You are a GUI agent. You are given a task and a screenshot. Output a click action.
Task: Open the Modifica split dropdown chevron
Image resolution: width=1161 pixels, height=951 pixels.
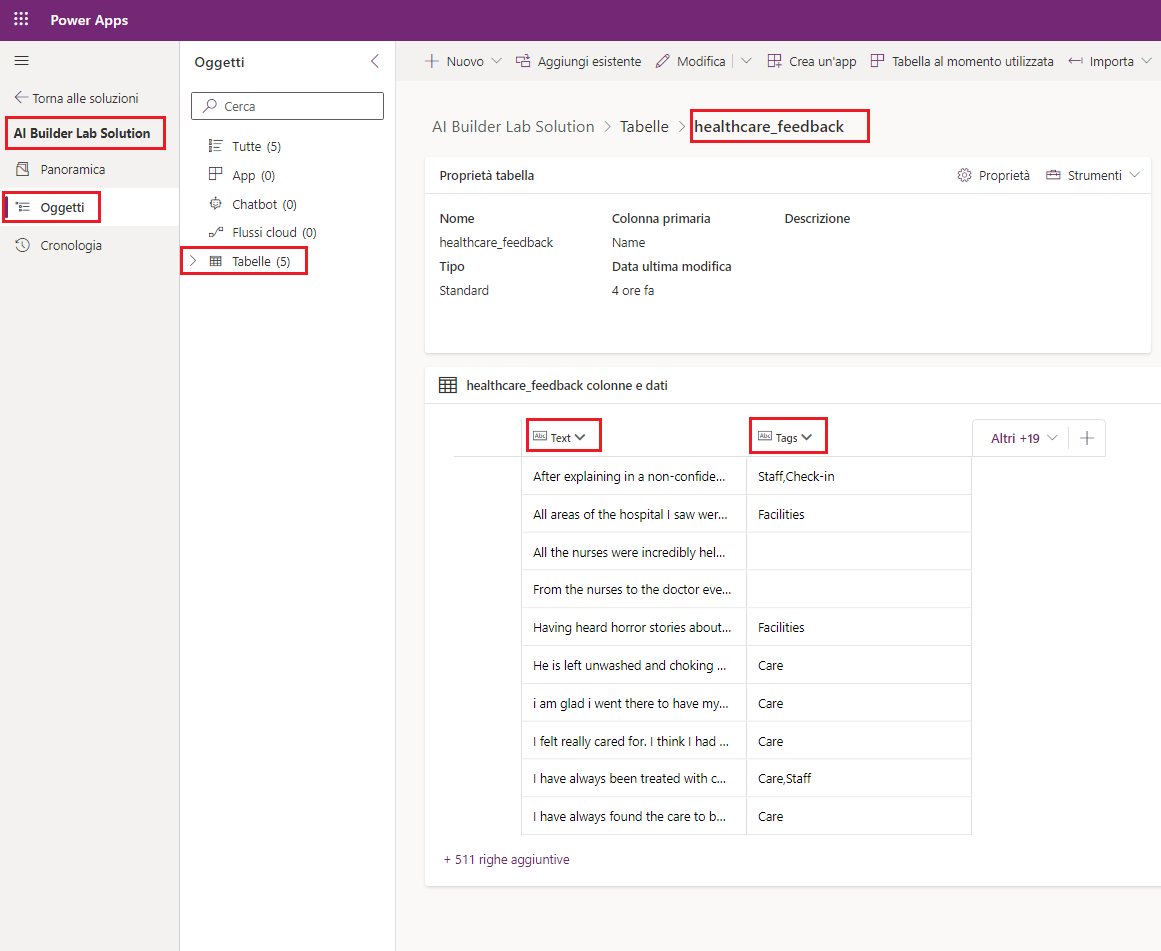[x=746, y=61]
